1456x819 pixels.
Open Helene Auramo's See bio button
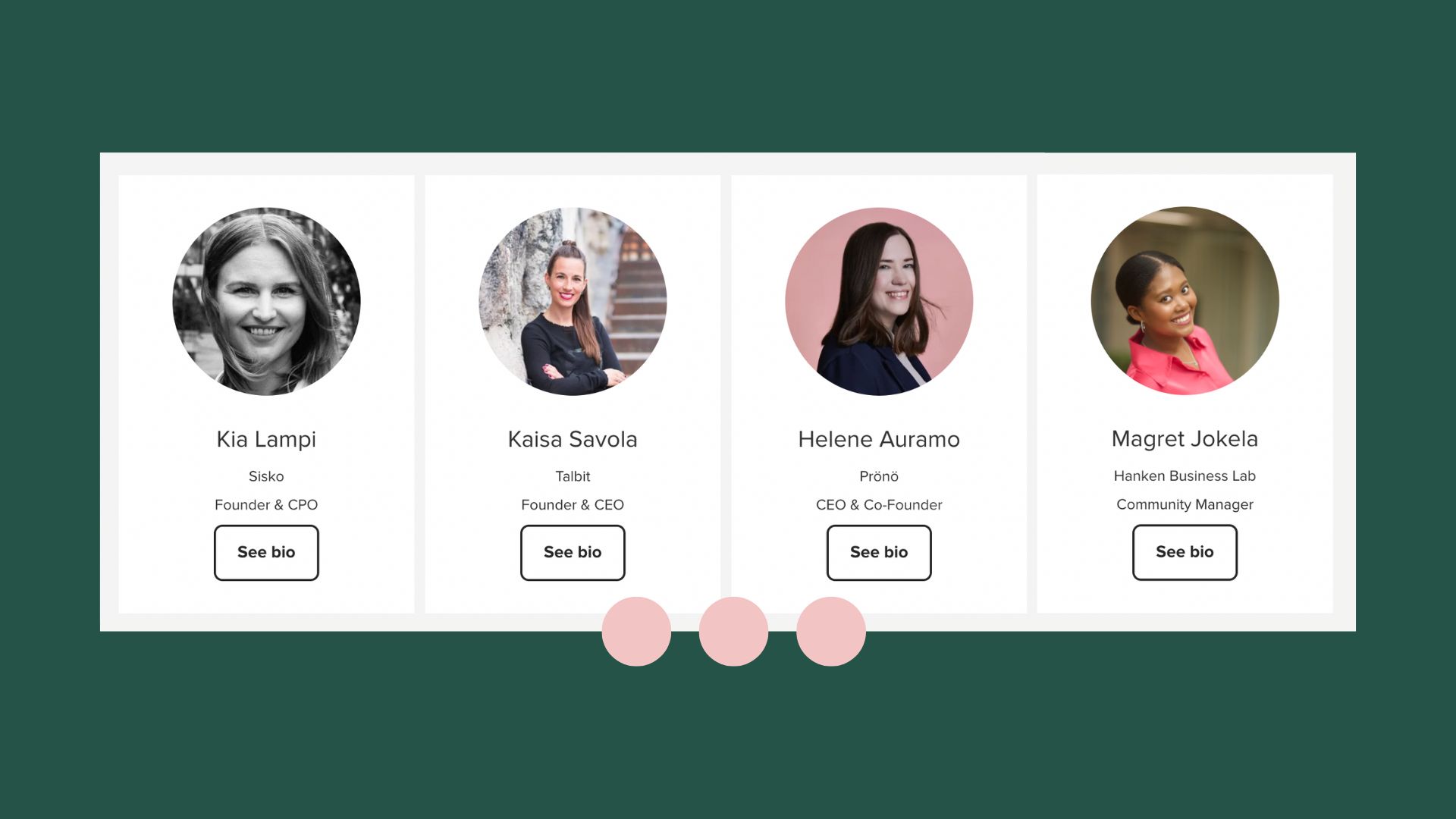pos(879,553)
